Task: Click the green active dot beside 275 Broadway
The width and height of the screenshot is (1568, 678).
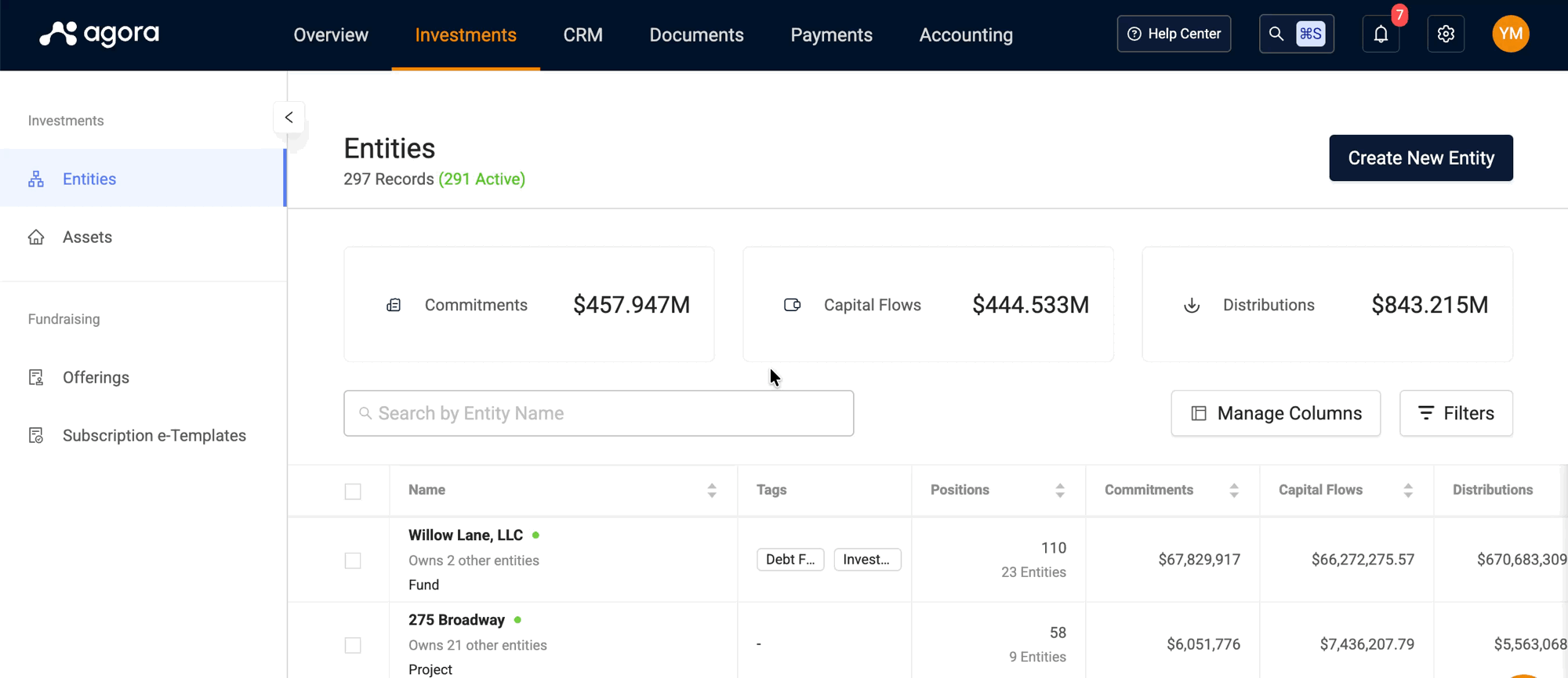Action: 517,620
